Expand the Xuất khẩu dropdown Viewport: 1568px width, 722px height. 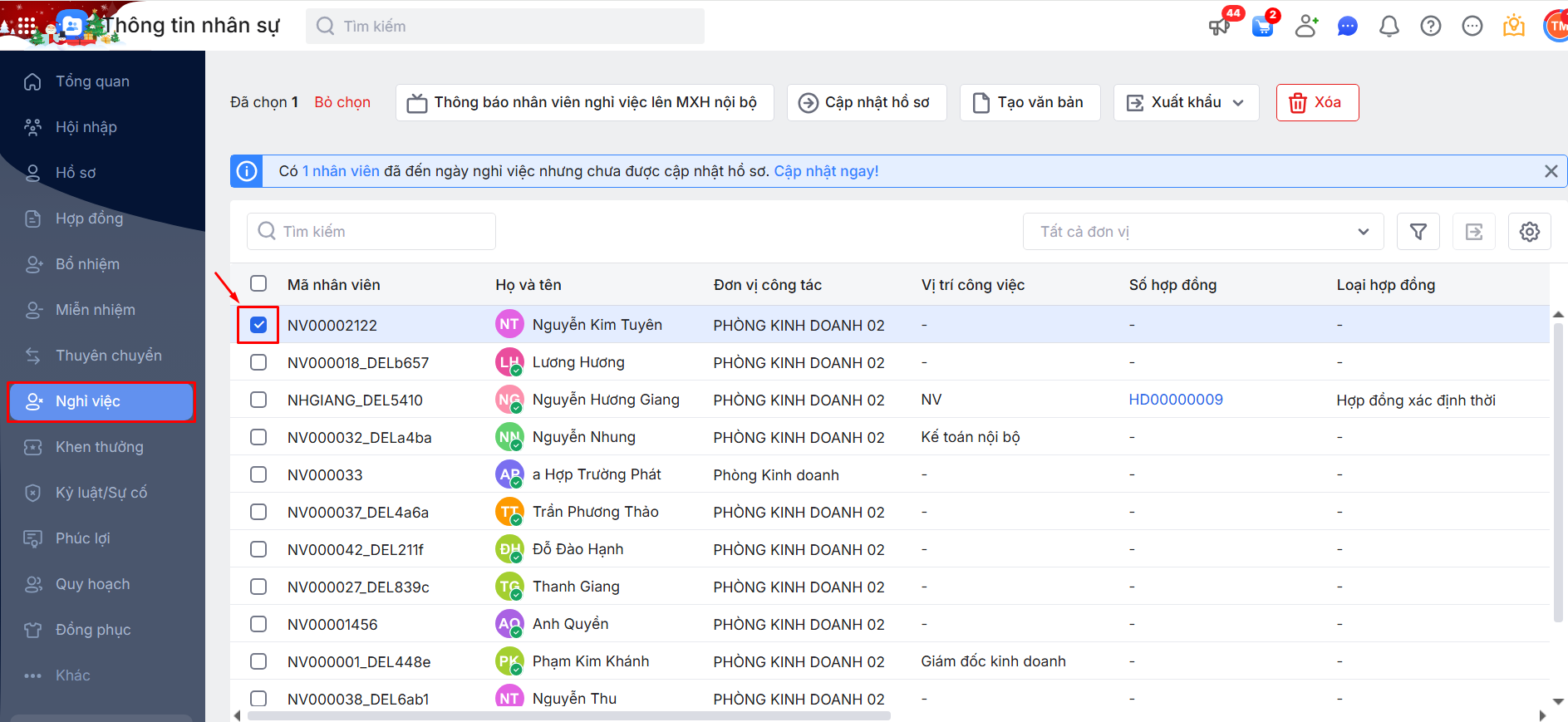coord(1186,102)
